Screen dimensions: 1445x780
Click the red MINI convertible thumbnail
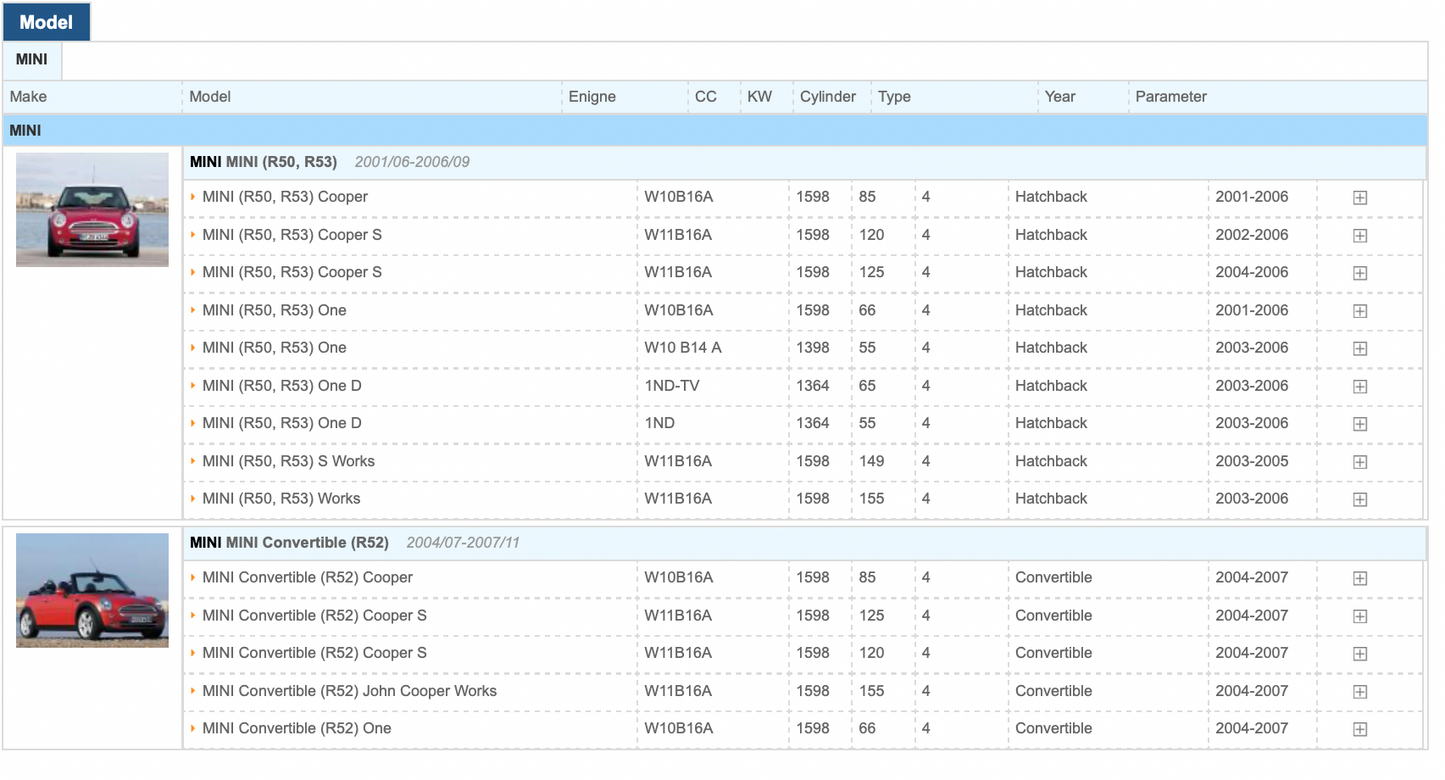tap(92, 590)
